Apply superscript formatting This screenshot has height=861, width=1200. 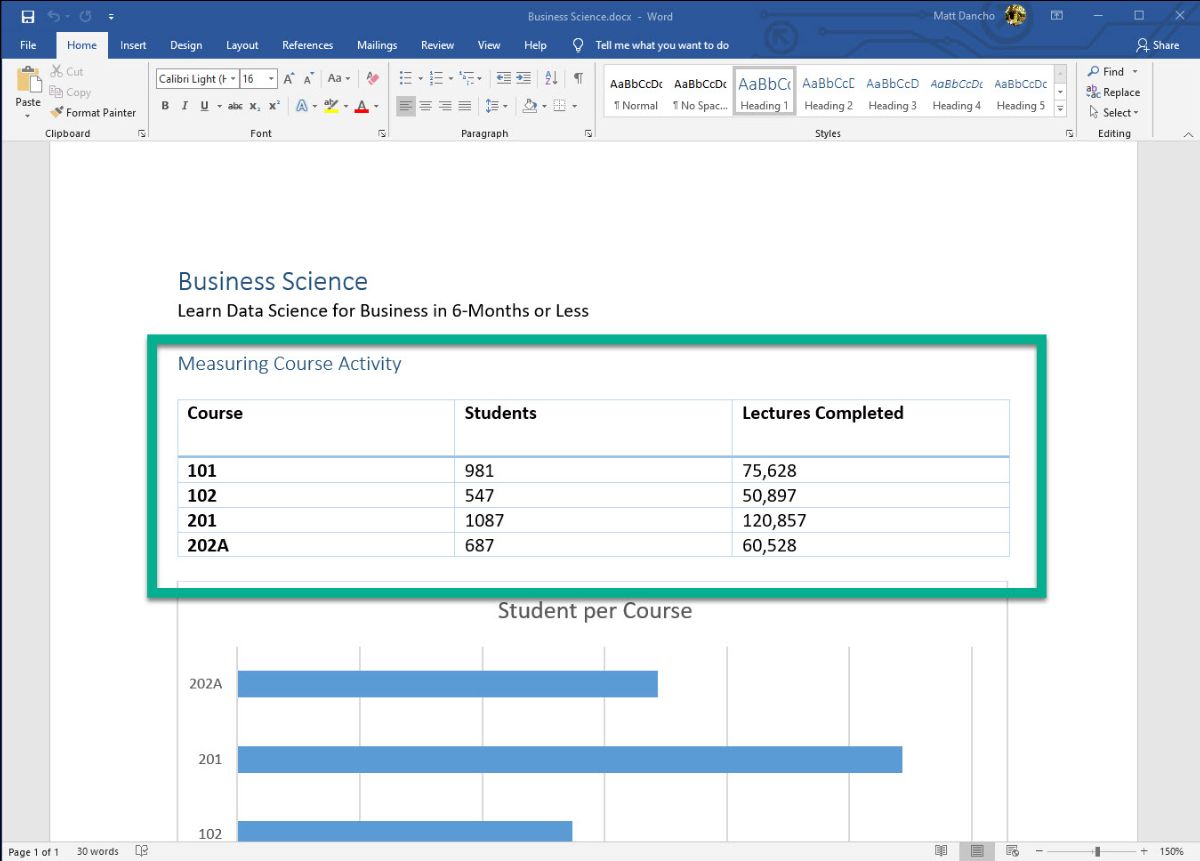pos(274,106)
